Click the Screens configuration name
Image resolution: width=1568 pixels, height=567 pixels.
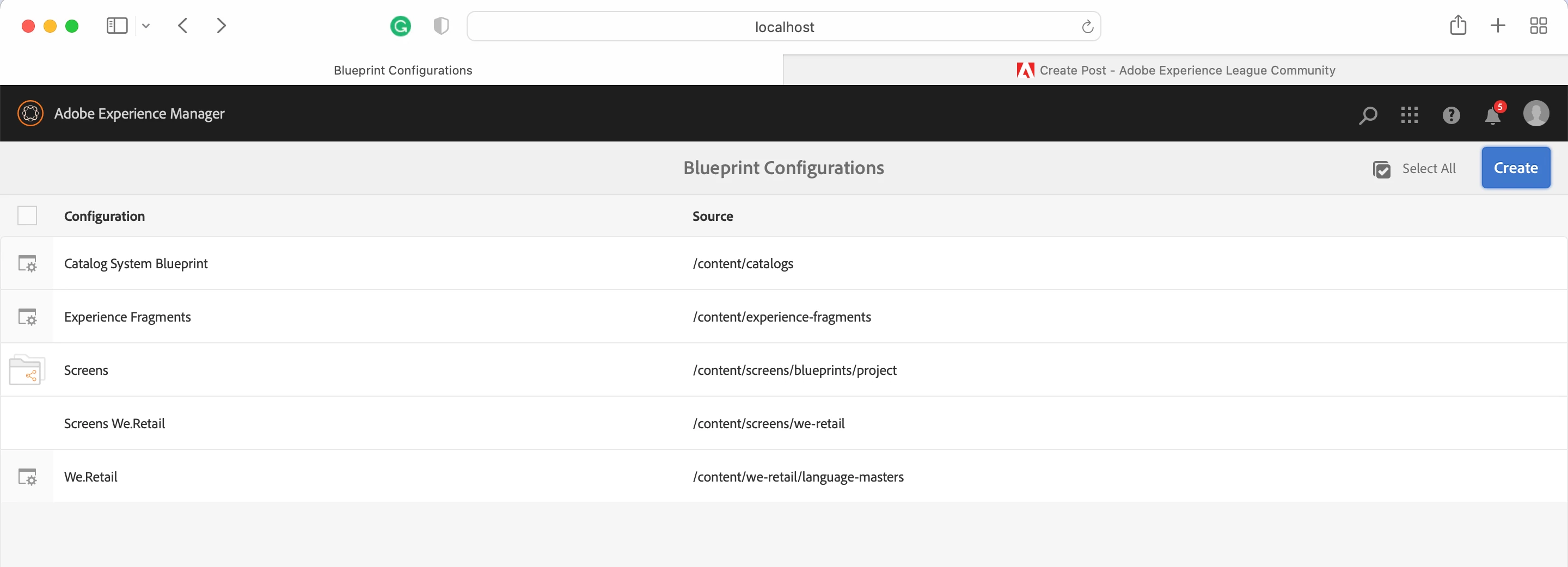[86, 371]
